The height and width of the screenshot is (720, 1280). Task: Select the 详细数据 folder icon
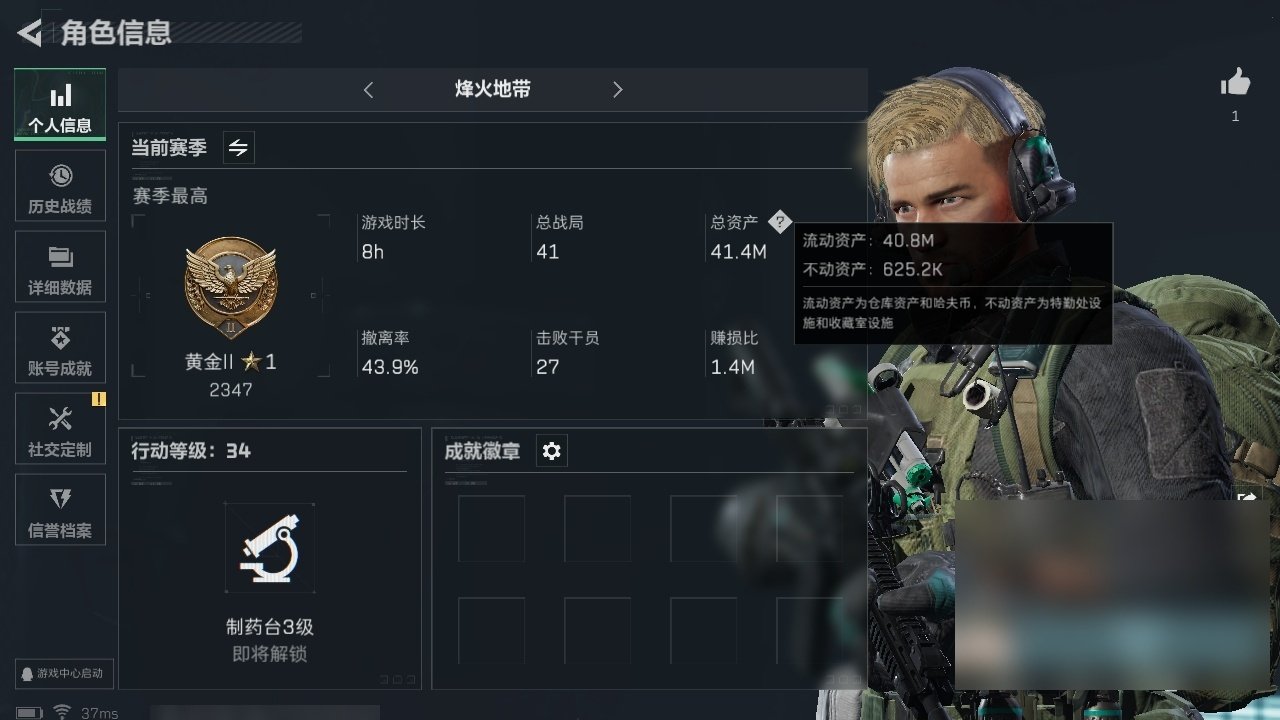click(60, 257)
